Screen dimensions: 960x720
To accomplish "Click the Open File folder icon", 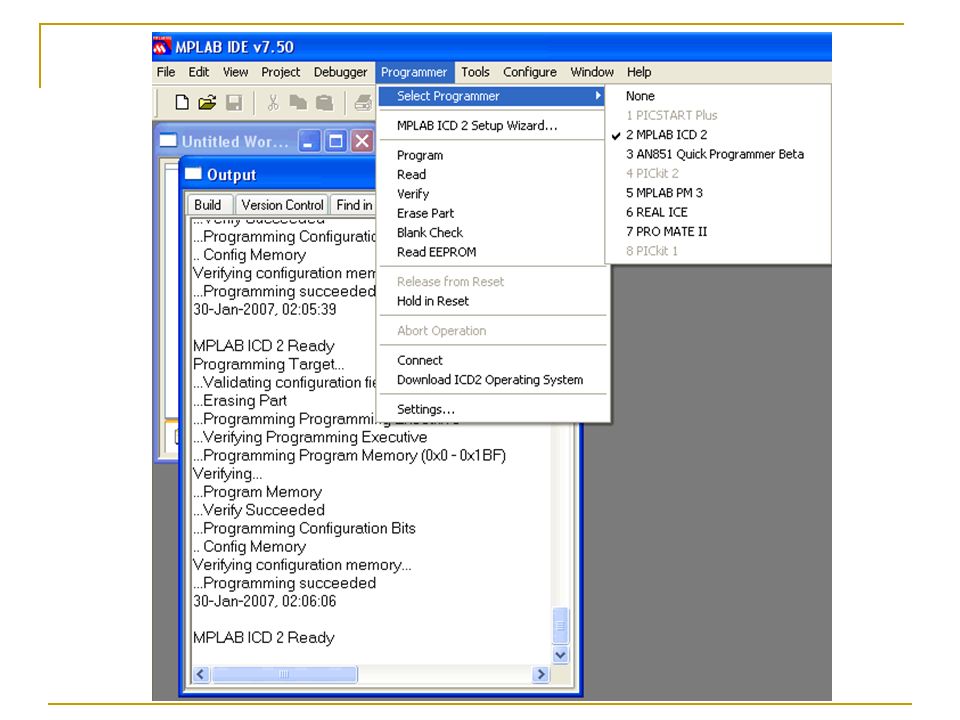I will click(208, 102).
